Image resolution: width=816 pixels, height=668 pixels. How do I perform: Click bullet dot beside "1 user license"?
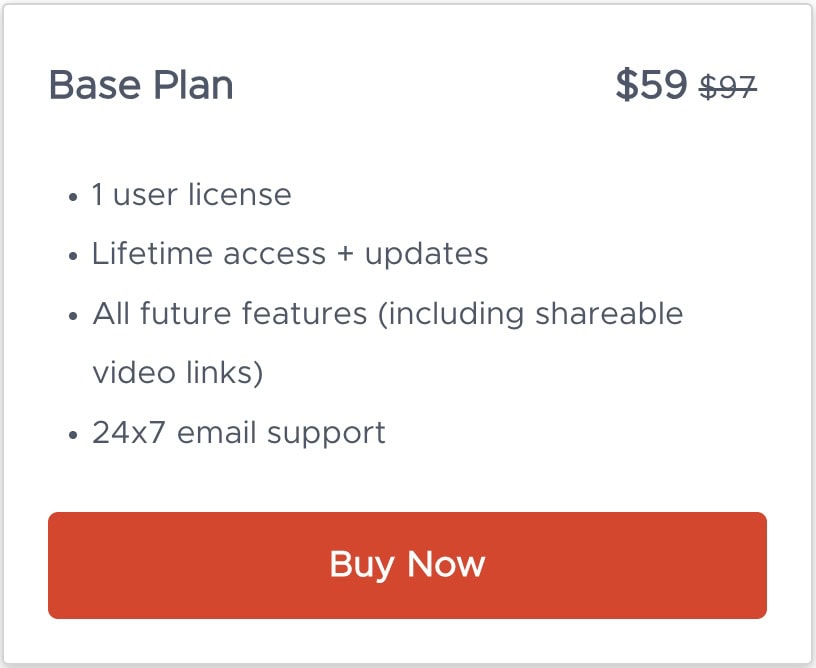coord(73,197)
